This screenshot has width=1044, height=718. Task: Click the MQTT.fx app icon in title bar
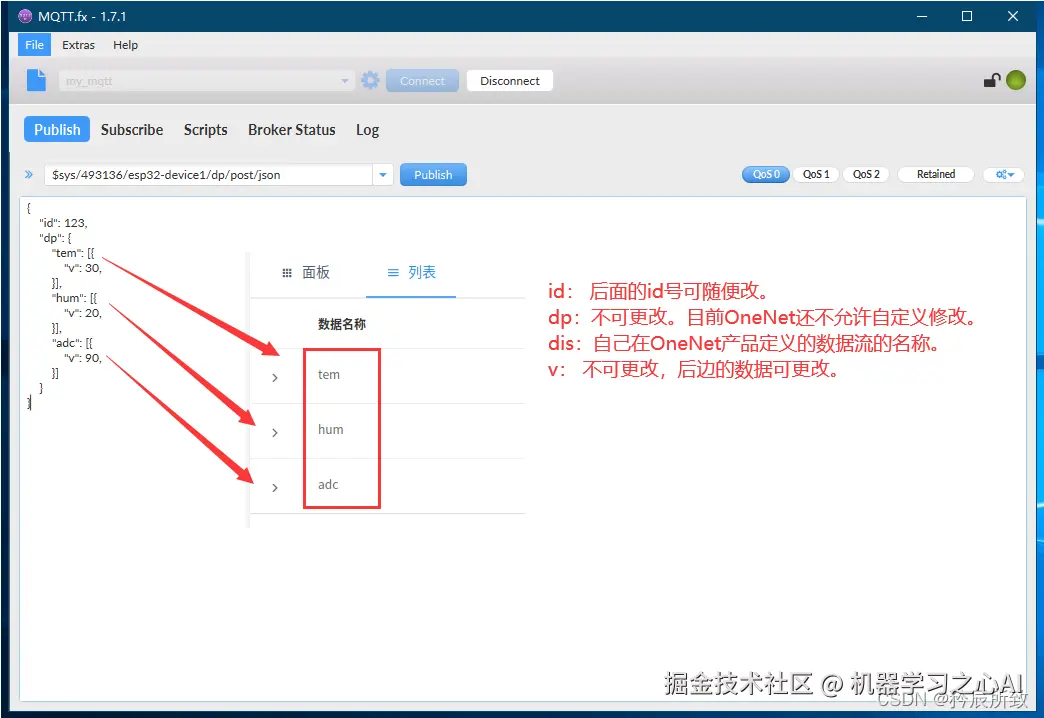pyautogui.click(x=25, y=16)
